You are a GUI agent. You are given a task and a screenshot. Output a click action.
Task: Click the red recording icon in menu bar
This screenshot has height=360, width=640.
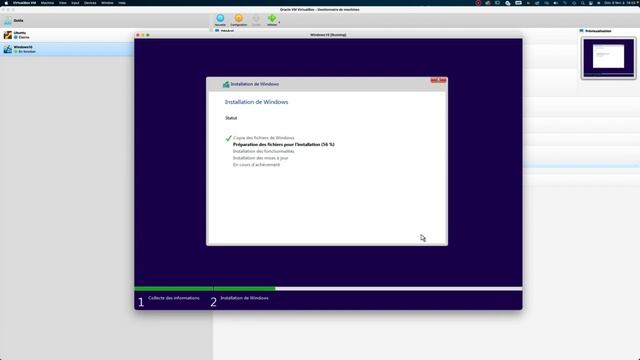[x=478, y=3]
